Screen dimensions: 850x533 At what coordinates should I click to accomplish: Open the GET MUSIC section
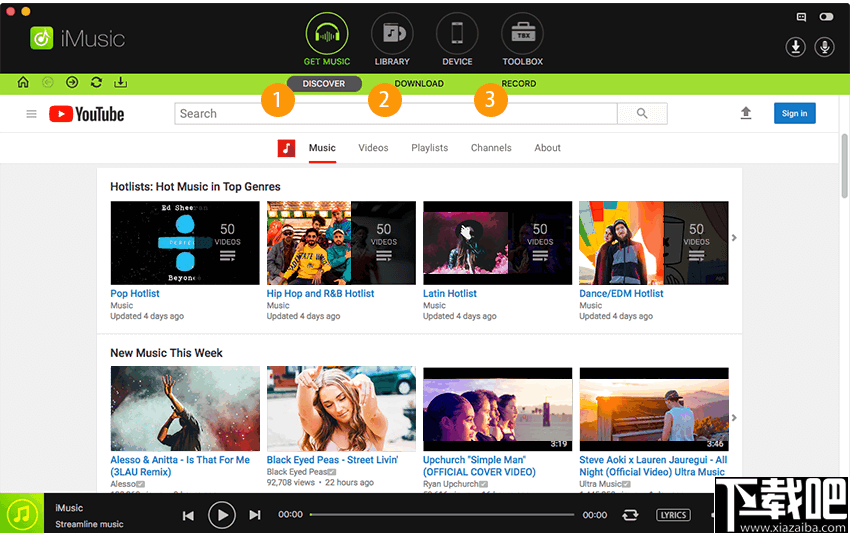click(327, 40)
